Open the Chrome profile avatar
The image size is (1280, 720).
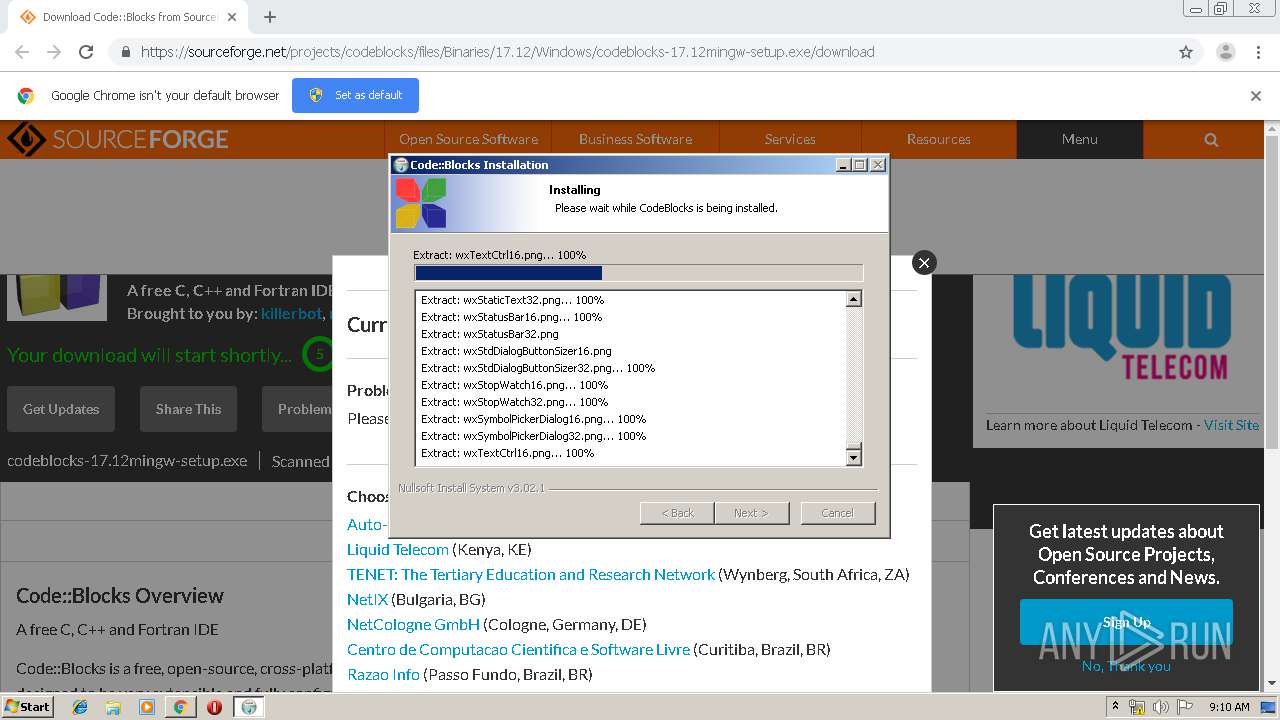click(x=1225, y=52)
